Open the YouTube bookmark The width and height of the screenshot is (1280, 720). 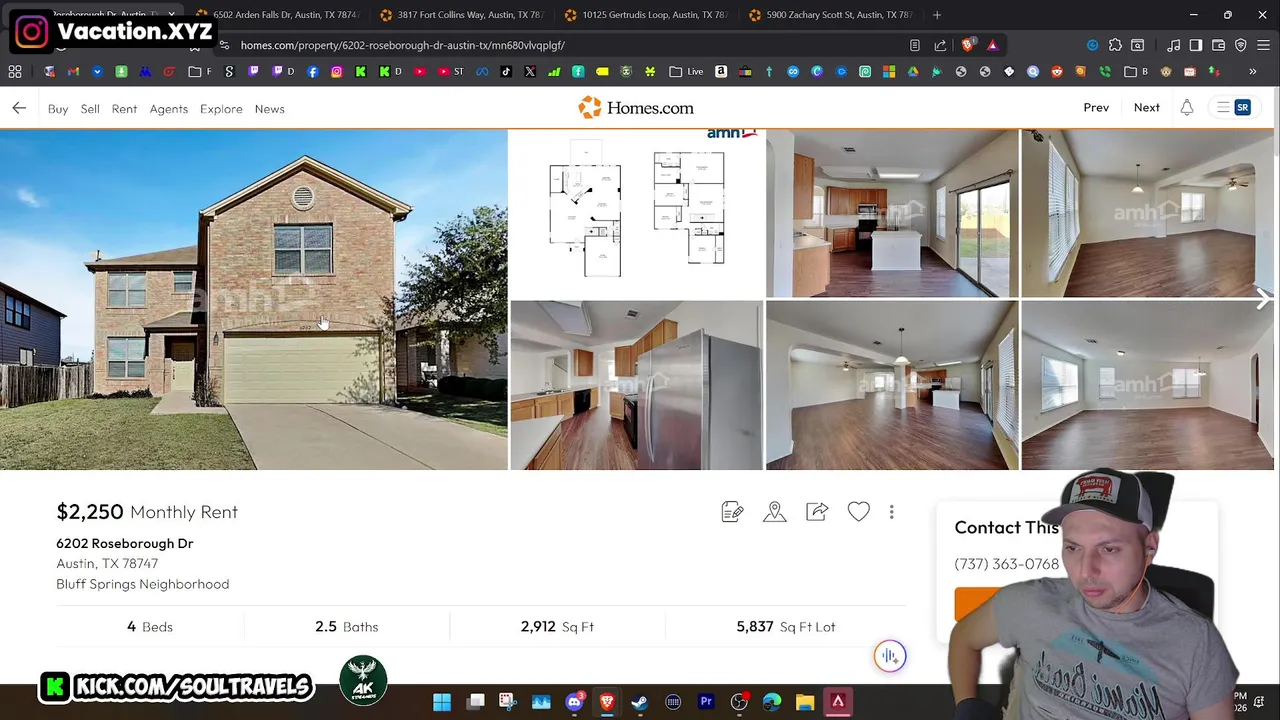[x=419, y=72]
